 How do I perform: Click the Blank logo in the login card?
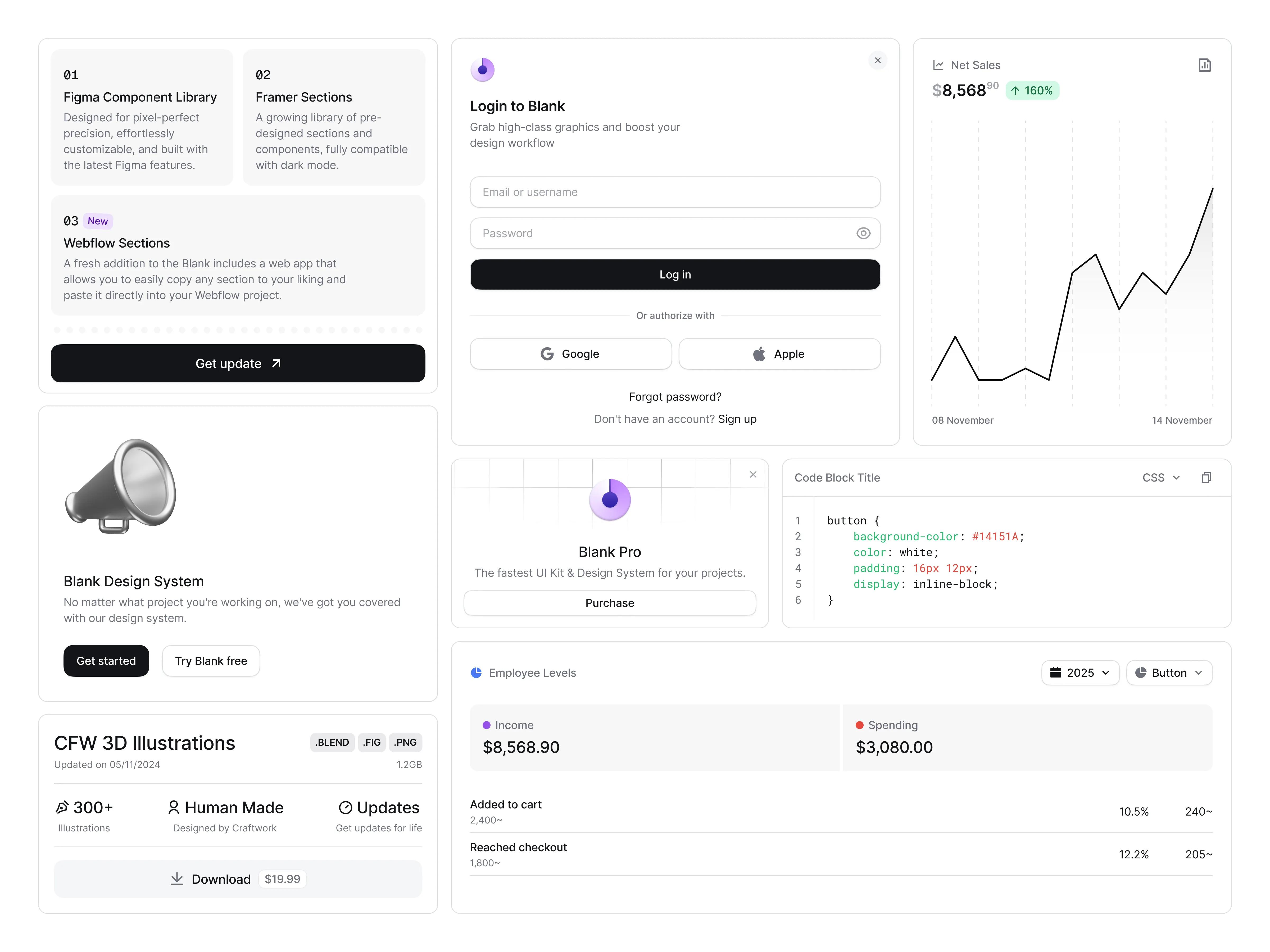pyautogui.click(x=482, y=70)
